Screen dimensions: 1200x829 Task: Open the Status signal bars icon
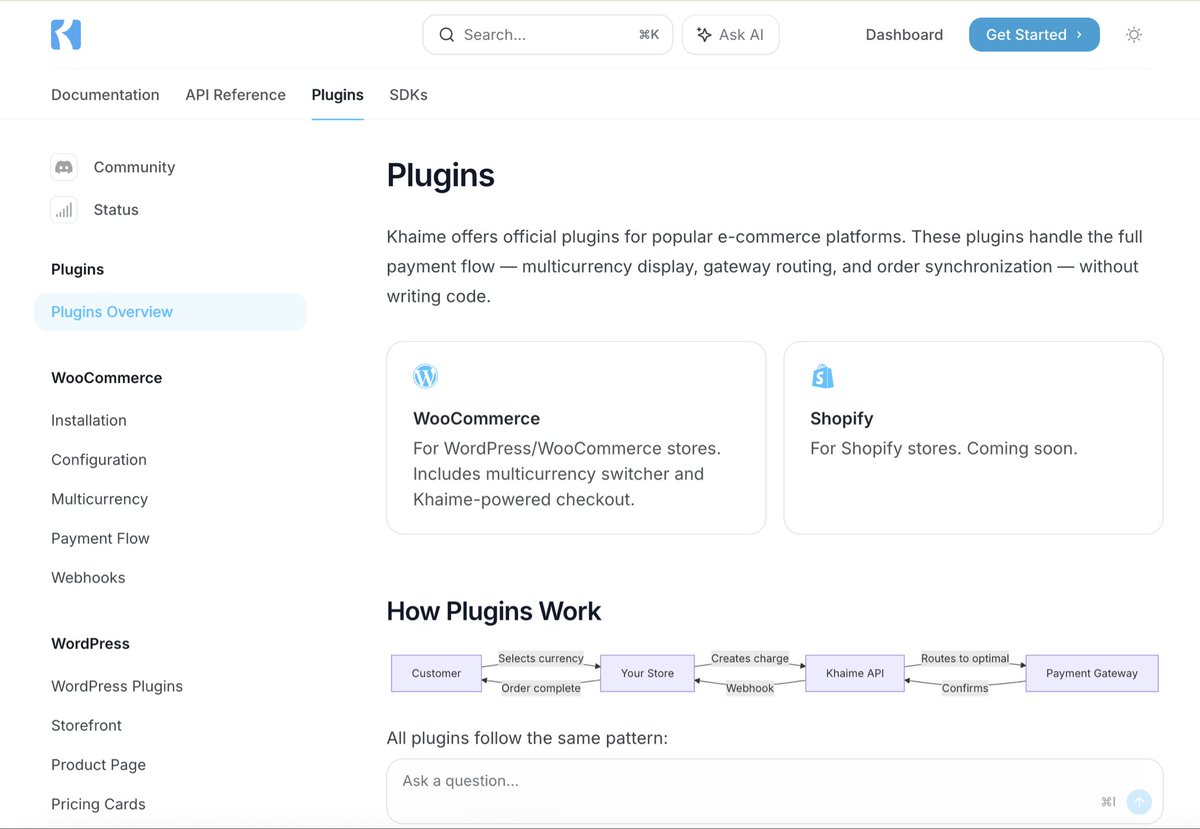[64, 210]
